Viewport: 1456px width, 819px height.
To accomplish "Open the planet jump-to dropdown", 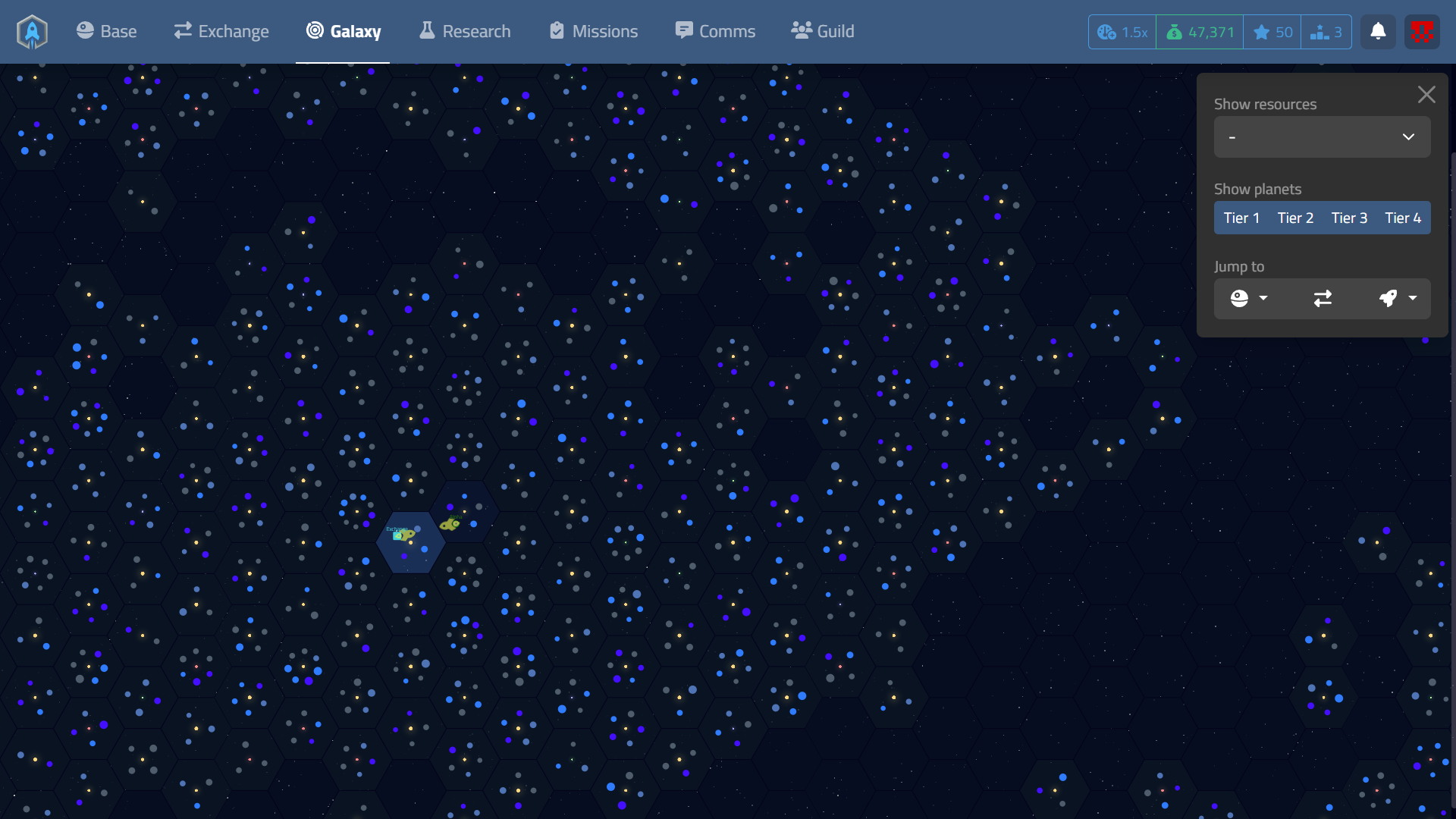I will [1249, 299].
